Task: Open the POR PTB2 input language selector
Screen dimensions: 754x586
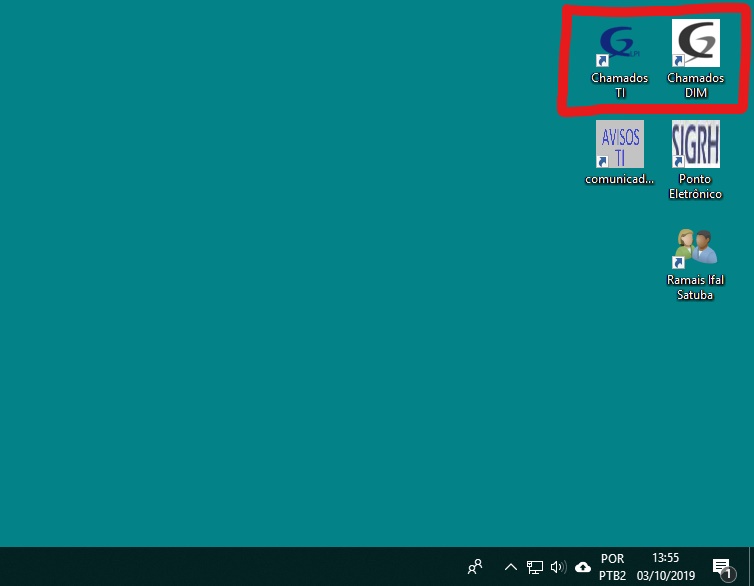Action: 613,567
